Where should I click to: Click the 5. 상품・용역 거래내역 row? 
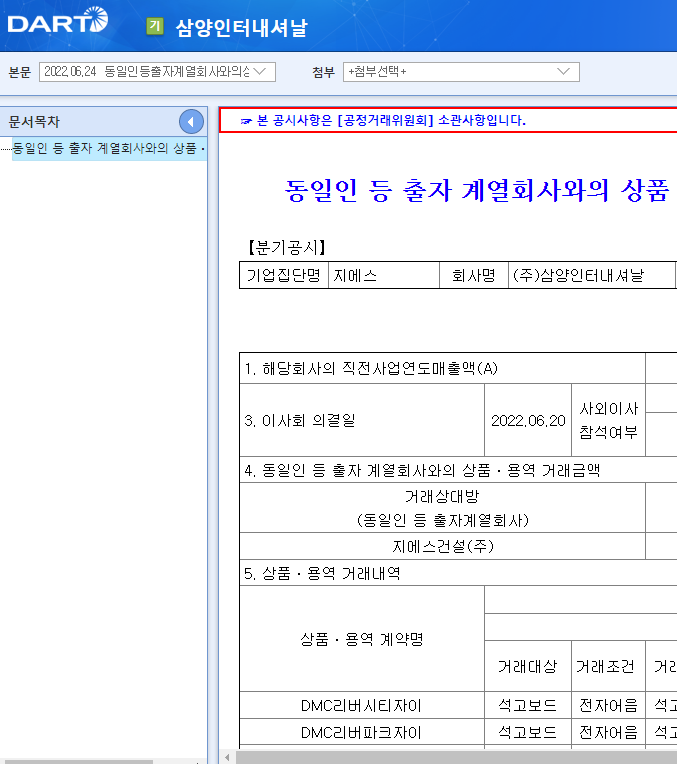point(458,573)
